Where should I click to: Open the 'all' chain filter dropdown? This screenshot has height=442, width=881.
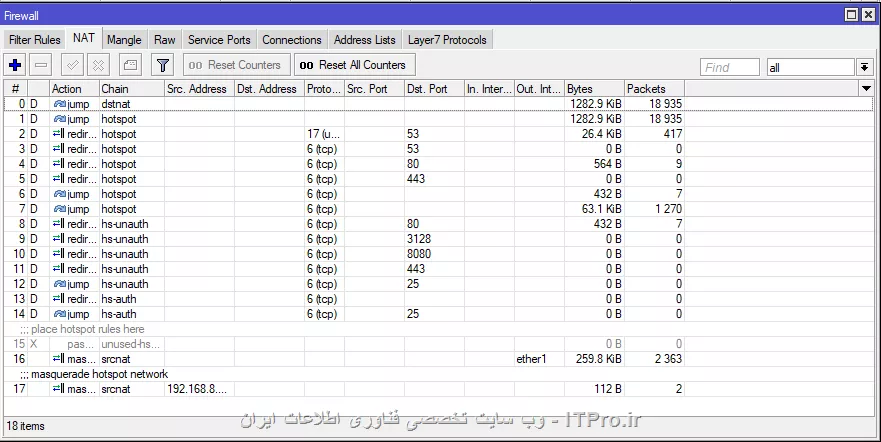point(864,67)
